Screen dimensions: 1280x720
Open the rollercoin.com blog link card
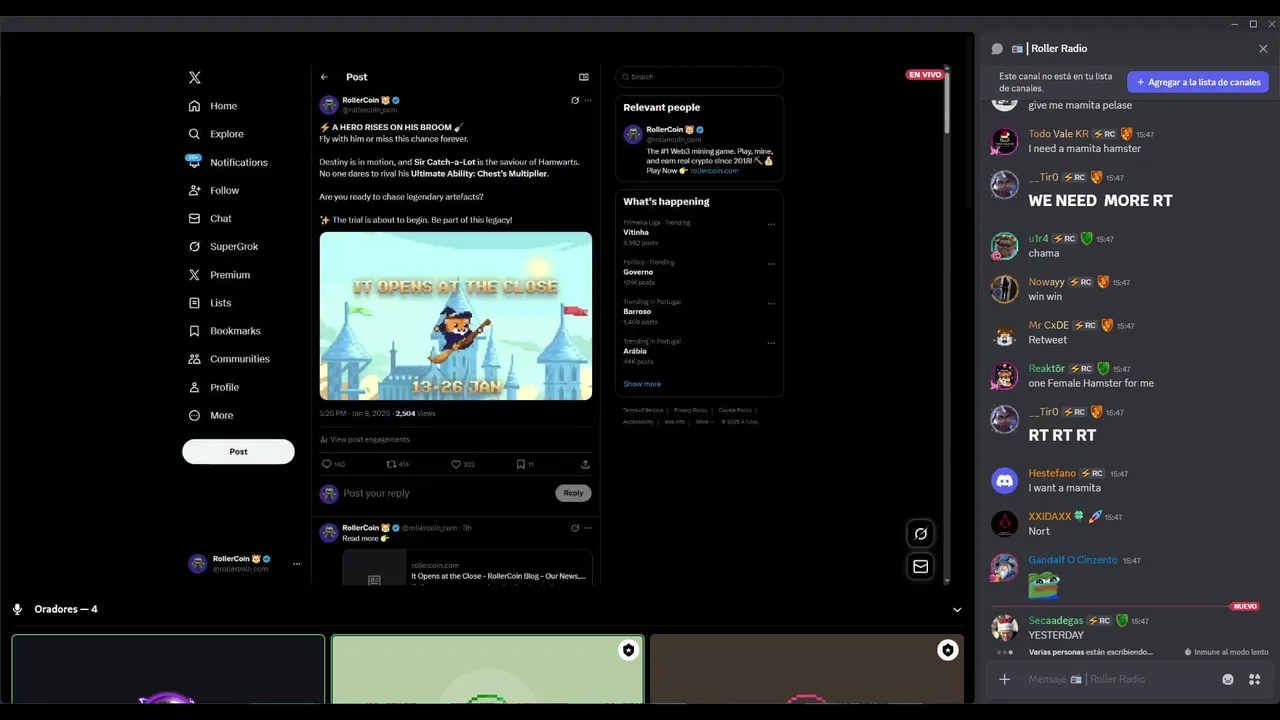[467, 567]
